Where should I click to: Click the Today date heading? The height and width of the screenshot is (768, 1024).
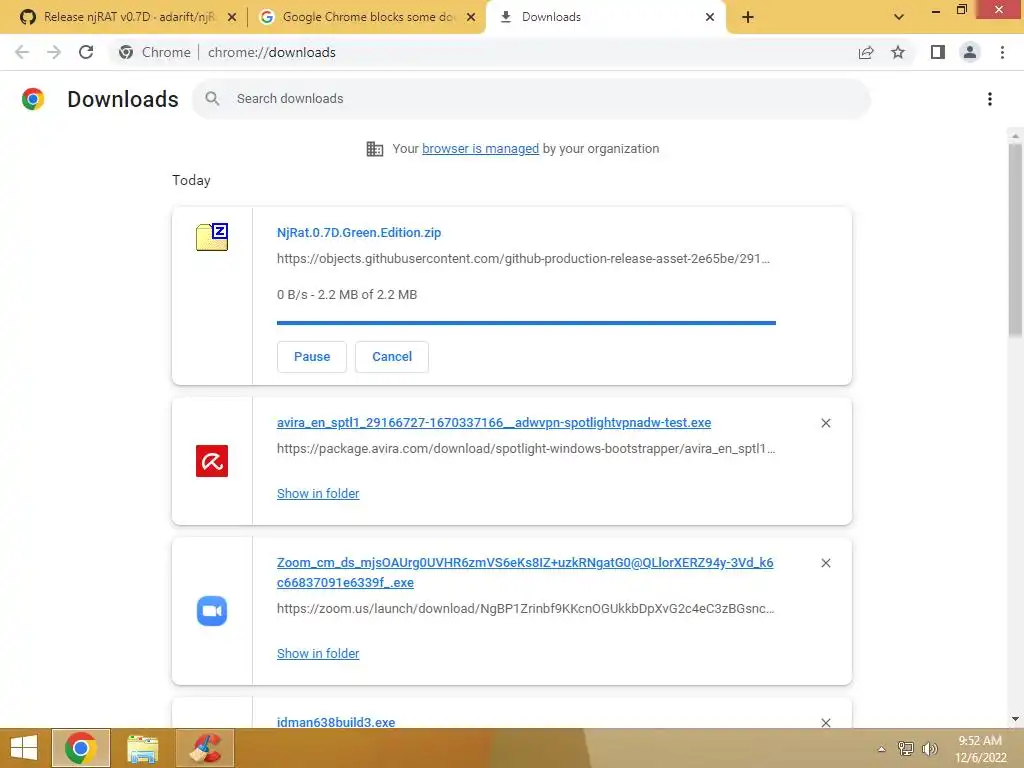[191, 180]
